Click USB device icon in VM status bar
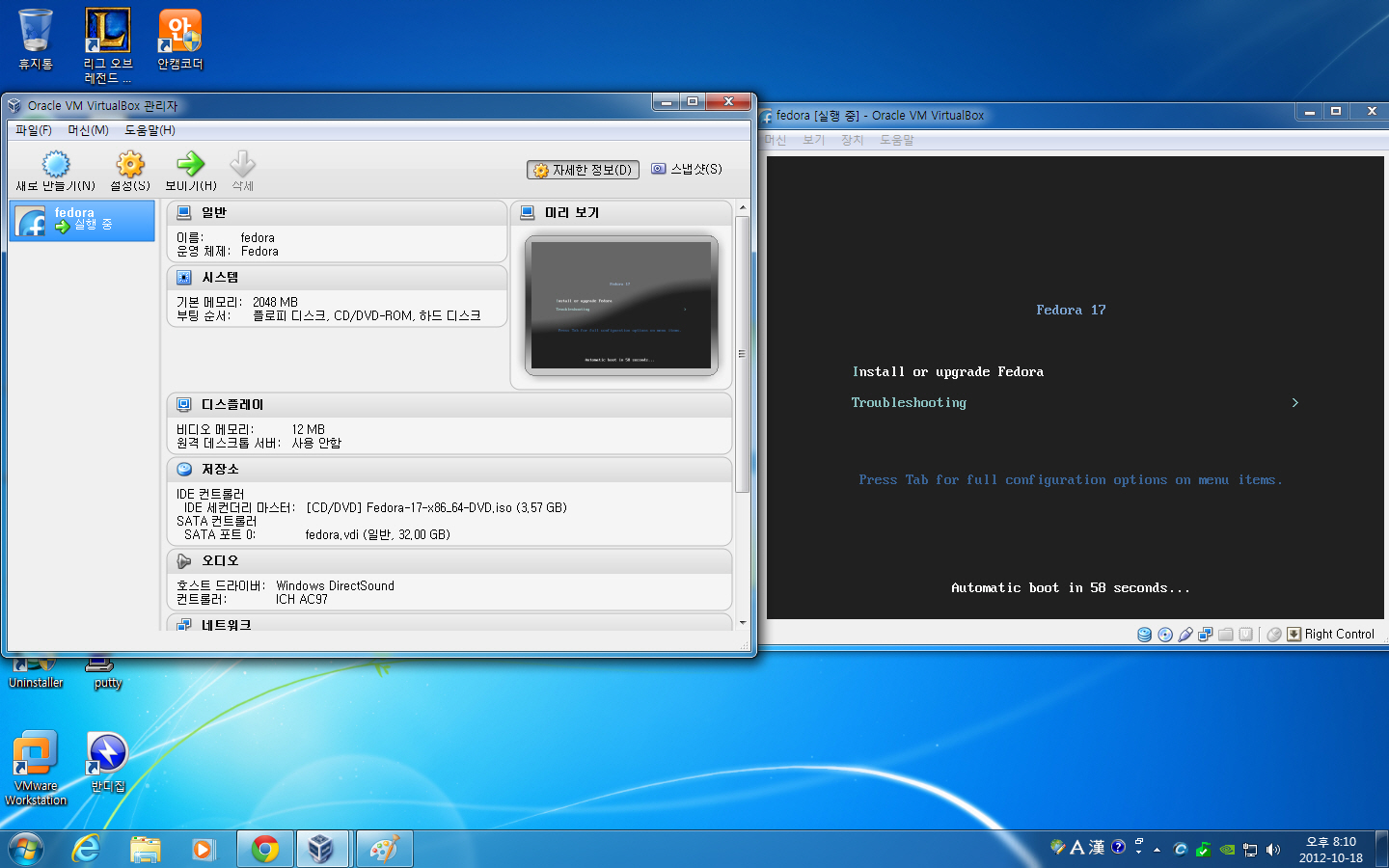Screen dimensions: 1389x868 coord(1185,635)
